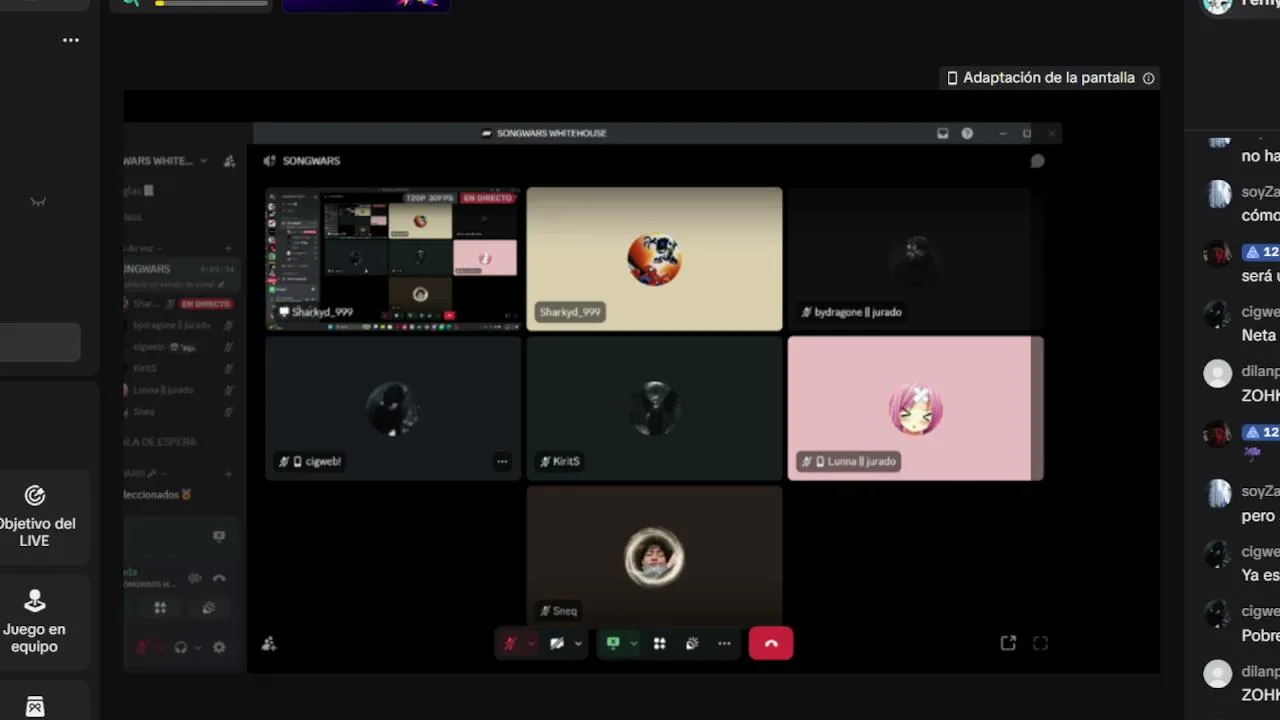This screenshot has height=720, width=1280.
Task: Open headphones output options arrow
Action: click(x=197, y=647)
